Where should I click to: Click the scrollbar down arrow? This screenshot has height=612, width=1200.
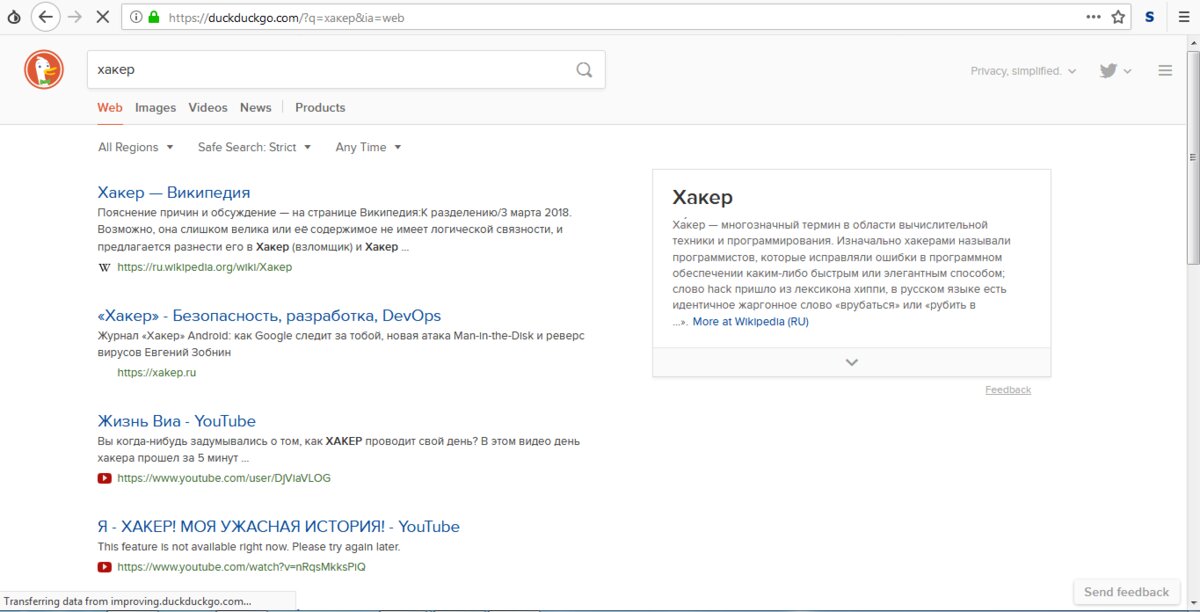pos(1192,604)
